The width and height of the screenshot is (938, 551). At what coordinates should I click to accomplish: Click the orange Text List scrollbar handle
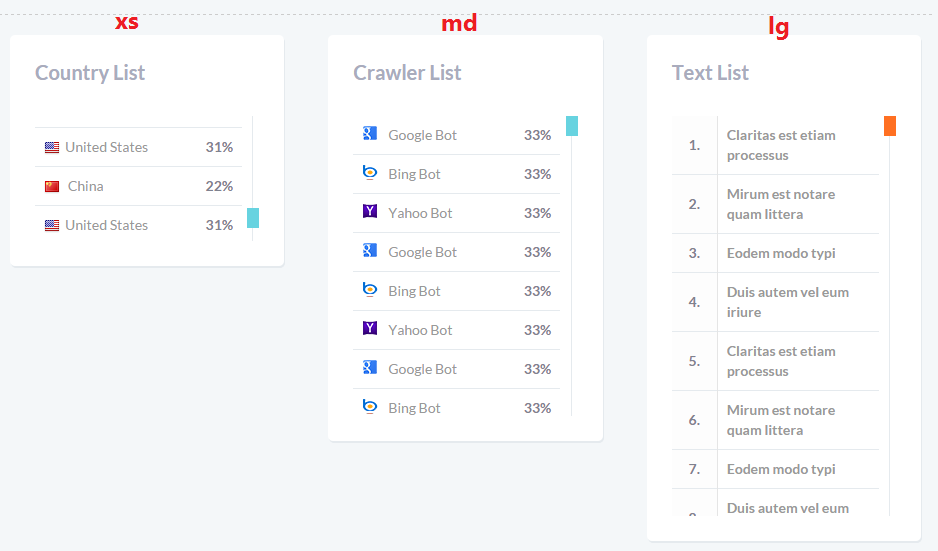pos(890,126)
